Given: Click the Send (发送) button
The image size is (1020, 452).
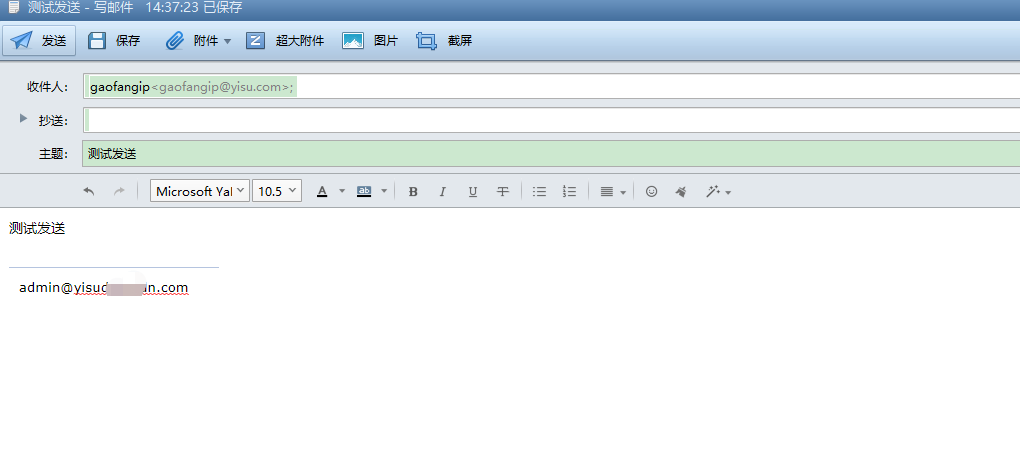Looking at the screenshot, I should pyautogui.click(x=40, y=41).
